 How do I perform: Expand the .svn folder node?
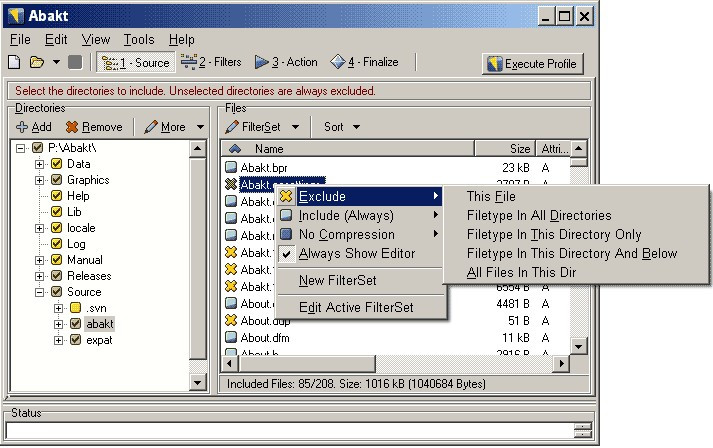59,308
